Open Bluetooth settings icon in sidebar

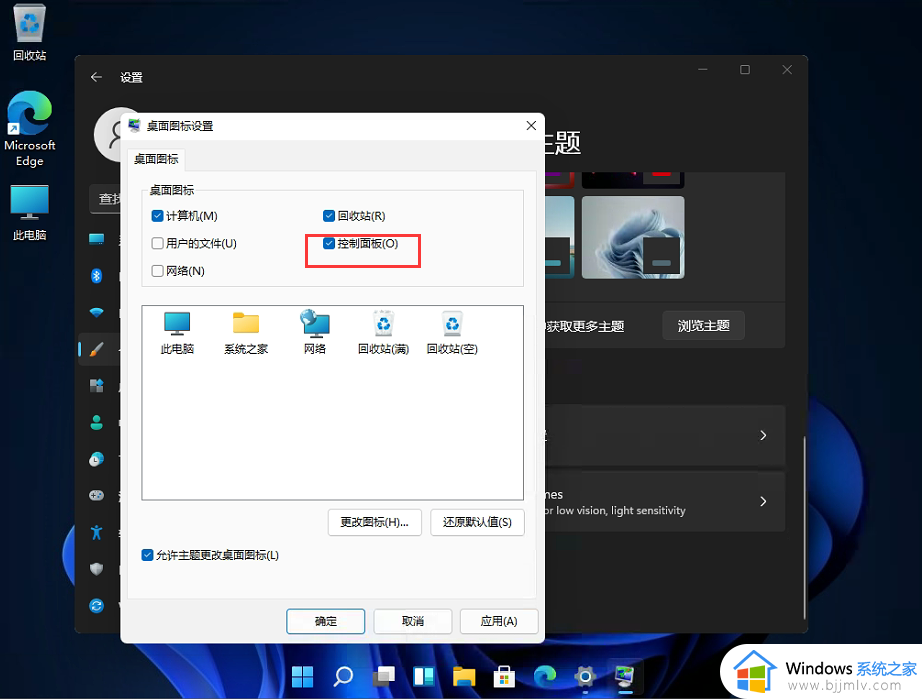[96, 275]
